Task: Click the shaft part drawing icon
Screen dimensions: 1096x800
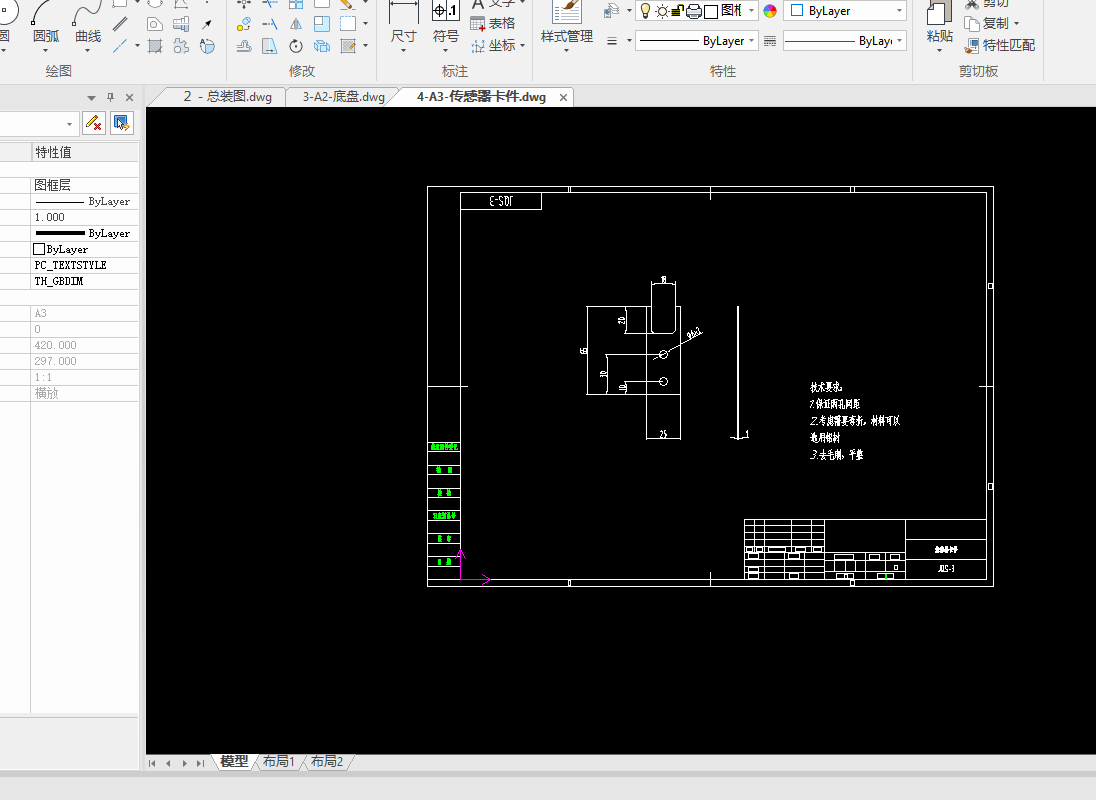Action: pos(181,24)
